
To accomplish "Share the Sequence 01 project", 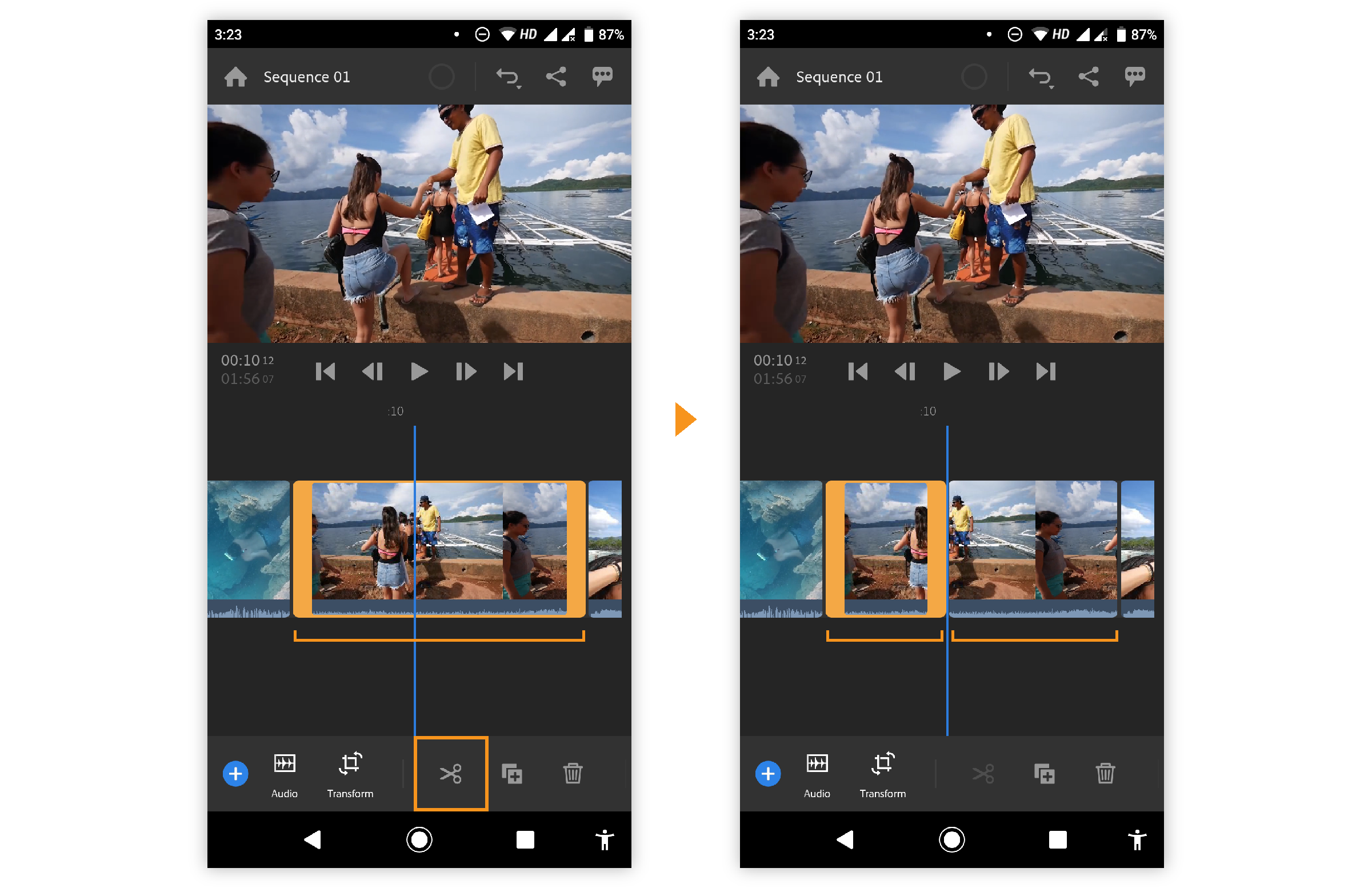I will 557,75.
